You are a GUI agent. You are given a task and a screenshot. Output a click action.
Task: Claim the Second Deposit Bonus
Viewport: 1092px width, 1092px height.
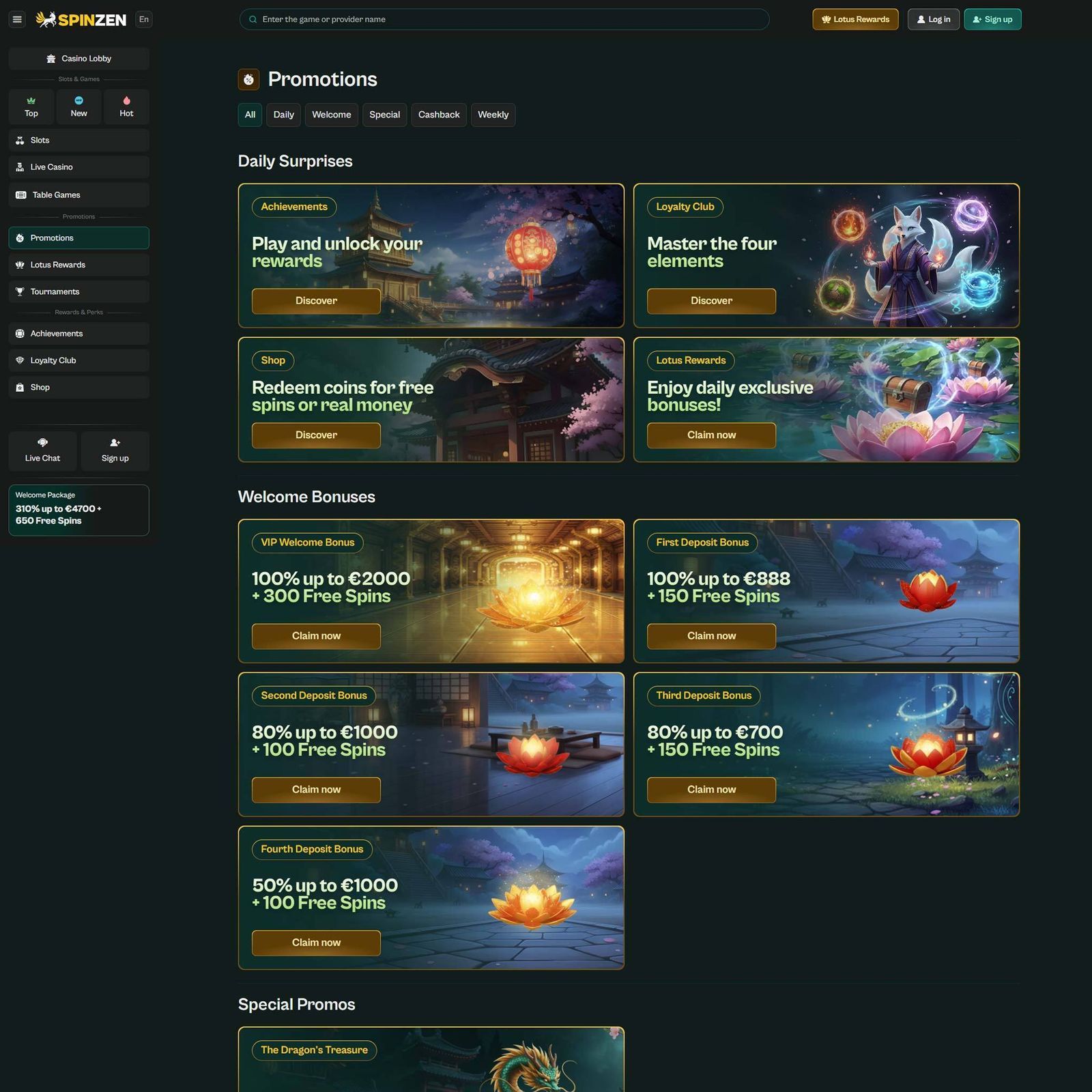[316, 790]
